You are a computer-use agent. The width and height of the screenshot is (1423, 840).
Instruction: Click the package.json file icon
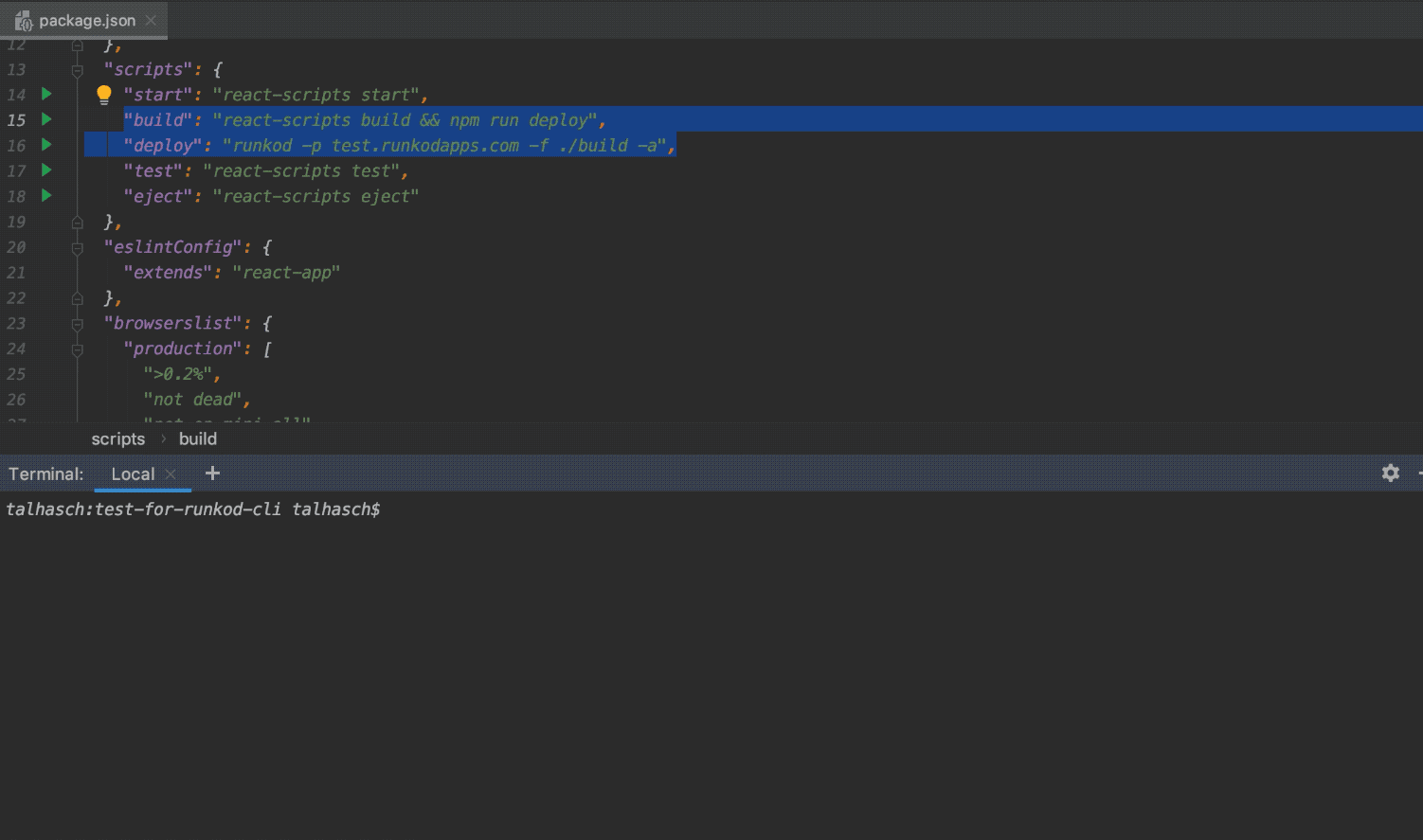(24, 21)
